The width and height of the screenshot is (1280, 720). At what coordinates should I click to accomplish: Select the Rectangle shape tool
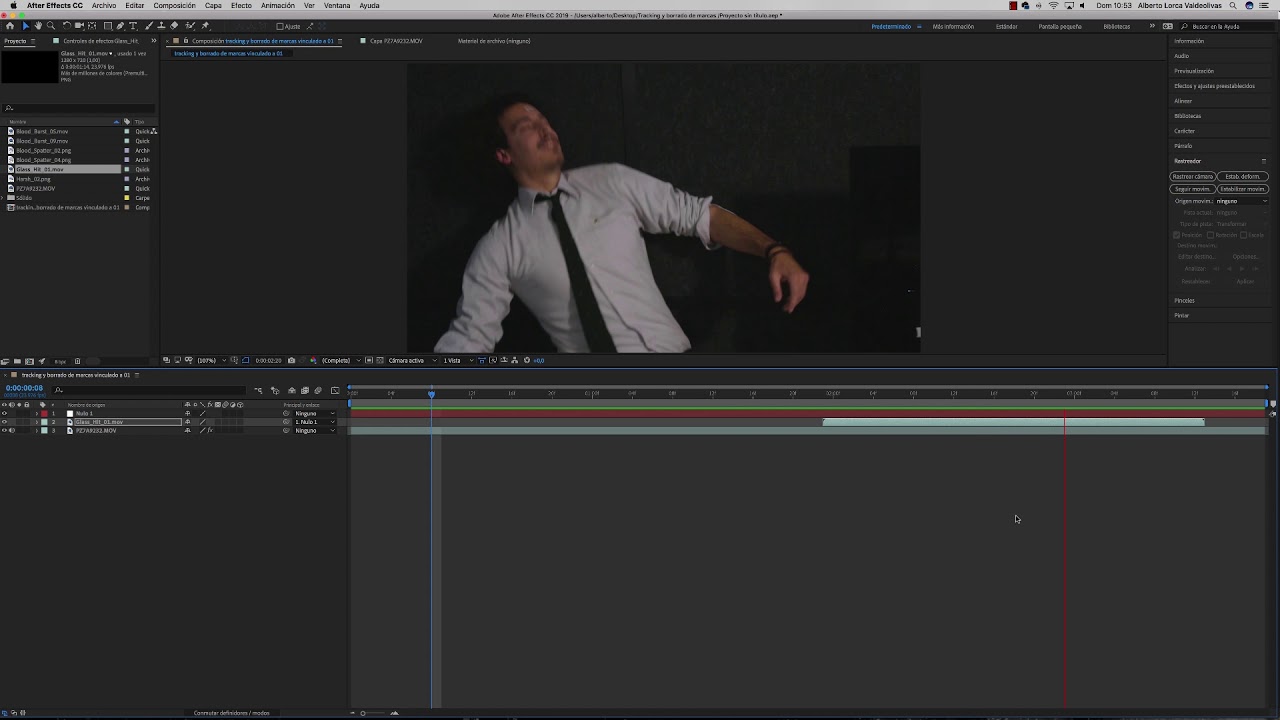[108, 26]
